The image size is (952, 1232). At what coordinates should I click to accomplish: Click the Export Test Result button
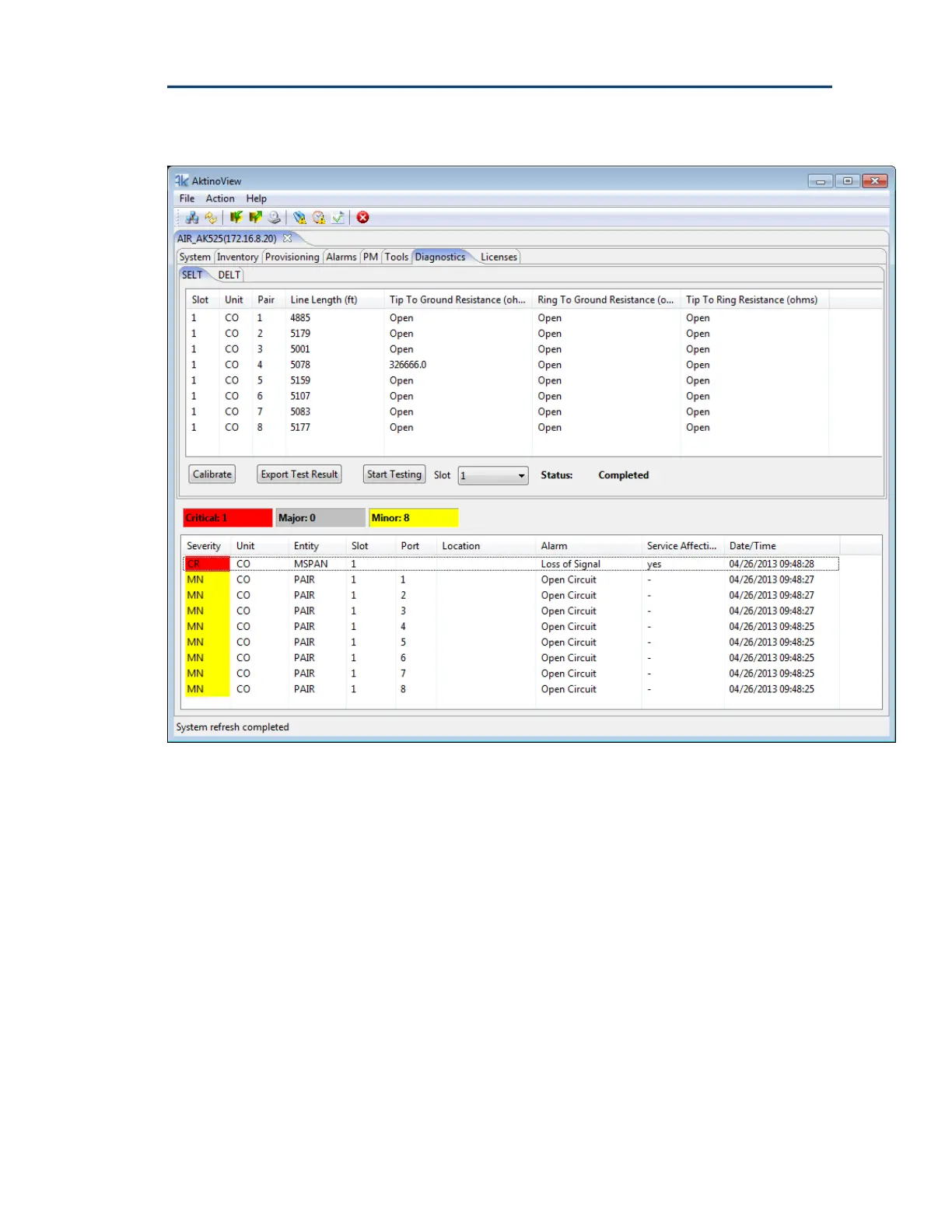coord(299,474)
